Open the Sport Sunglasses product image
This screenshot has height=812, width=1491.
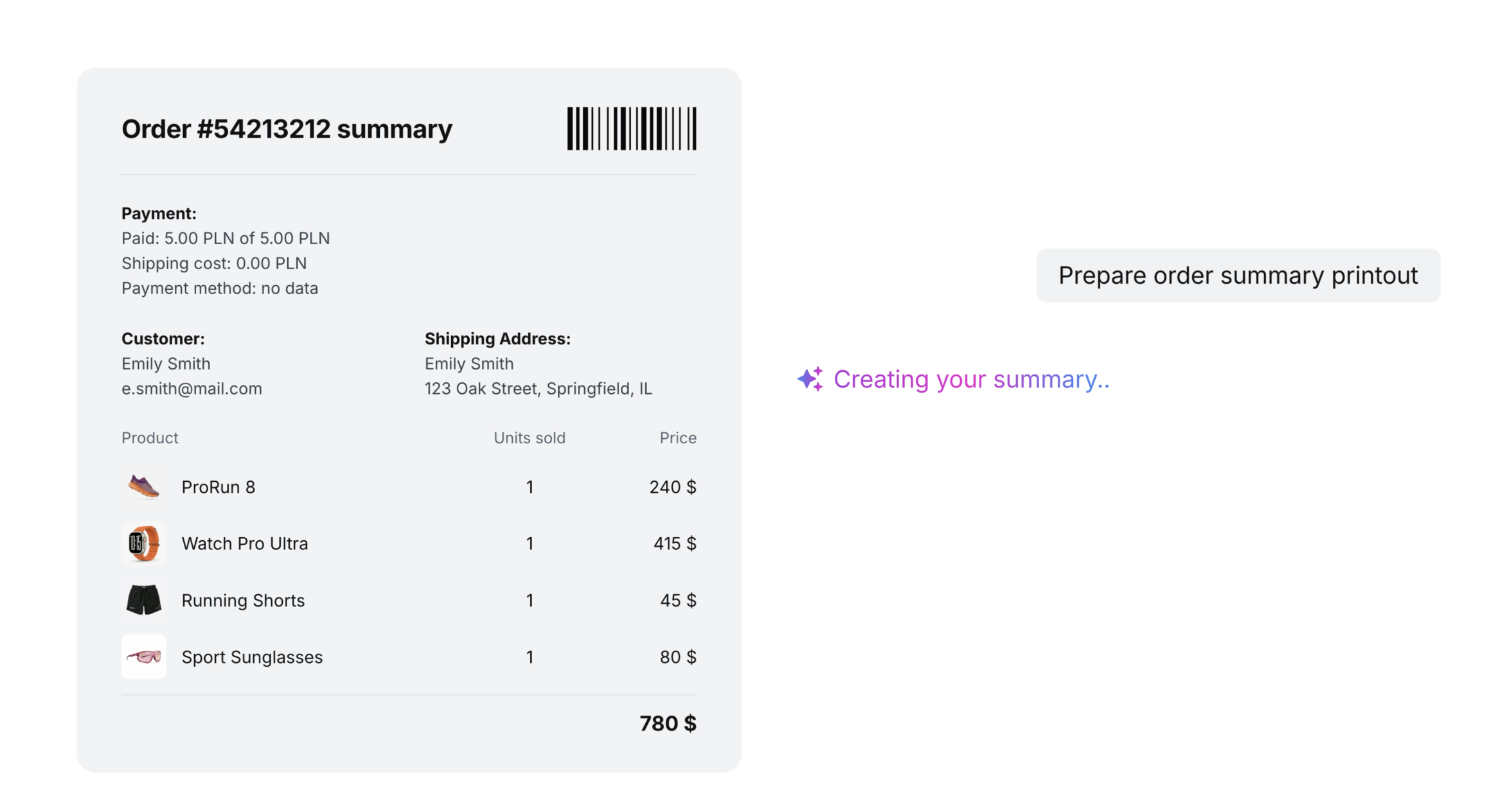click(x=143, y=657)
